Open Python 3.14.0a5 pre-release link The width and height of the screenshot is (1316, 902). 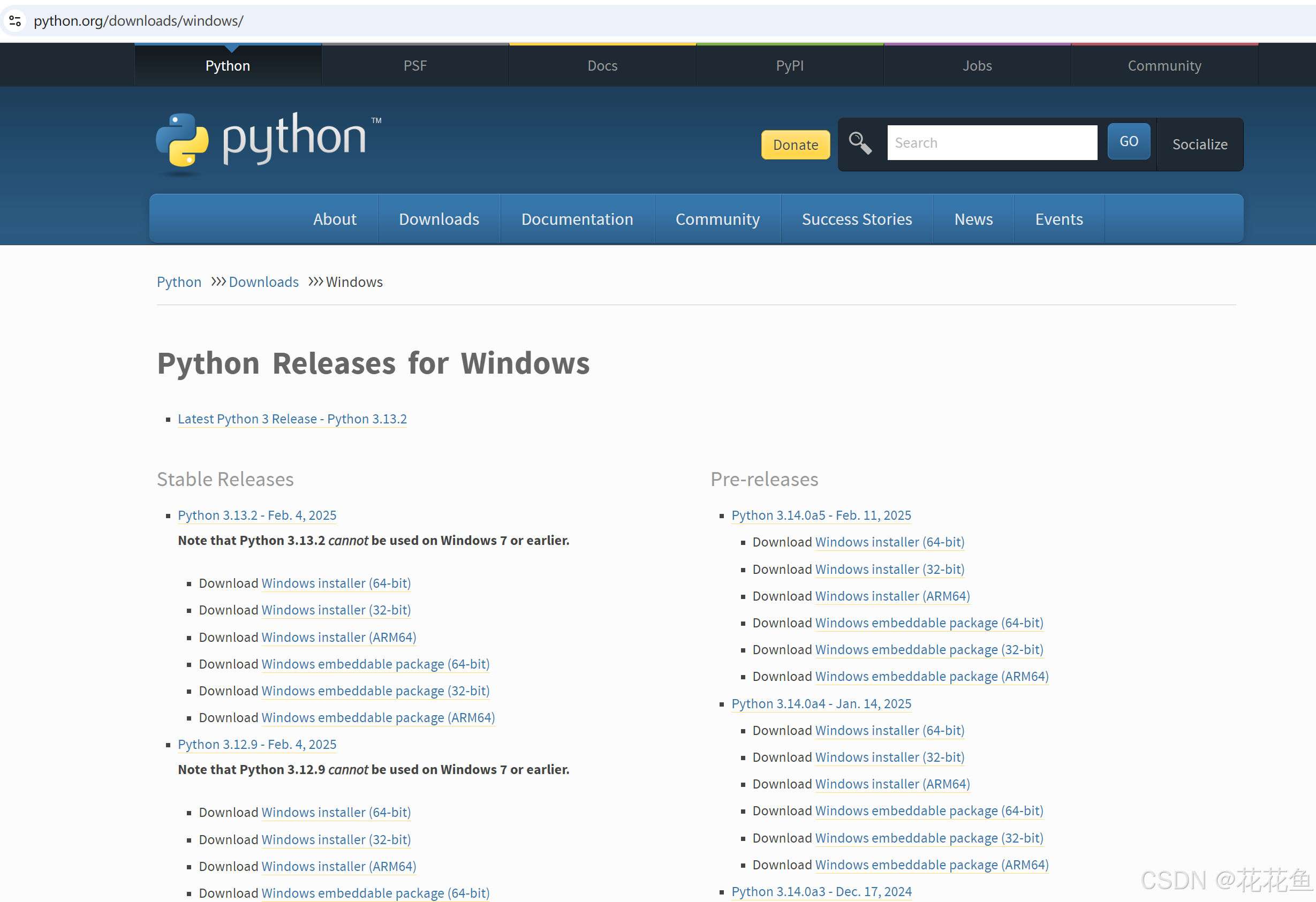point(821,516)
